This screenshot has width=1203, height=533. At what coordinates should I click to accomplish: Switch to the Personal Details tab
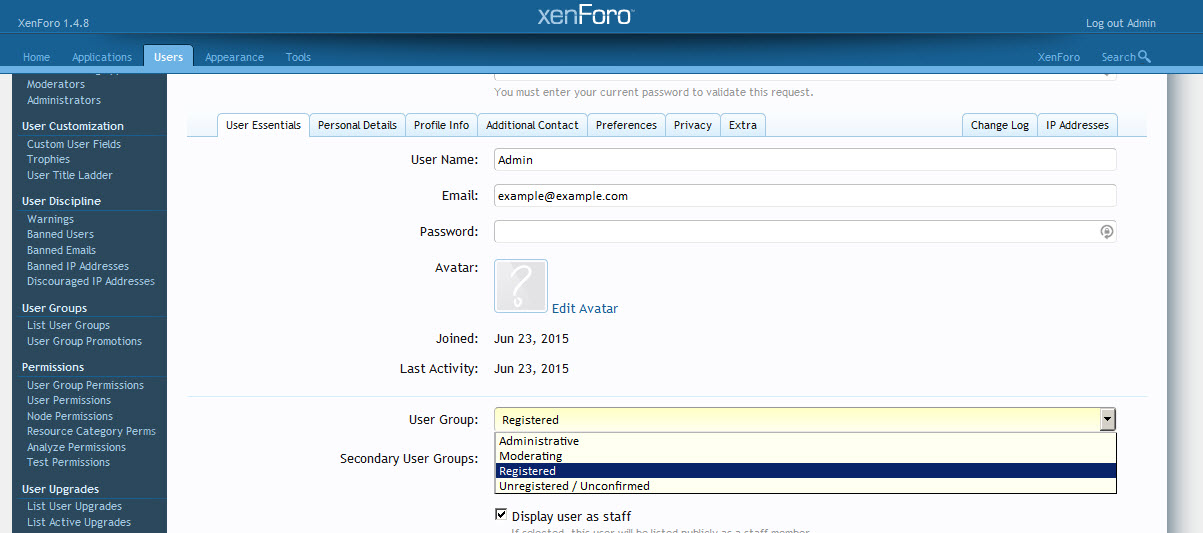point(357,125)
